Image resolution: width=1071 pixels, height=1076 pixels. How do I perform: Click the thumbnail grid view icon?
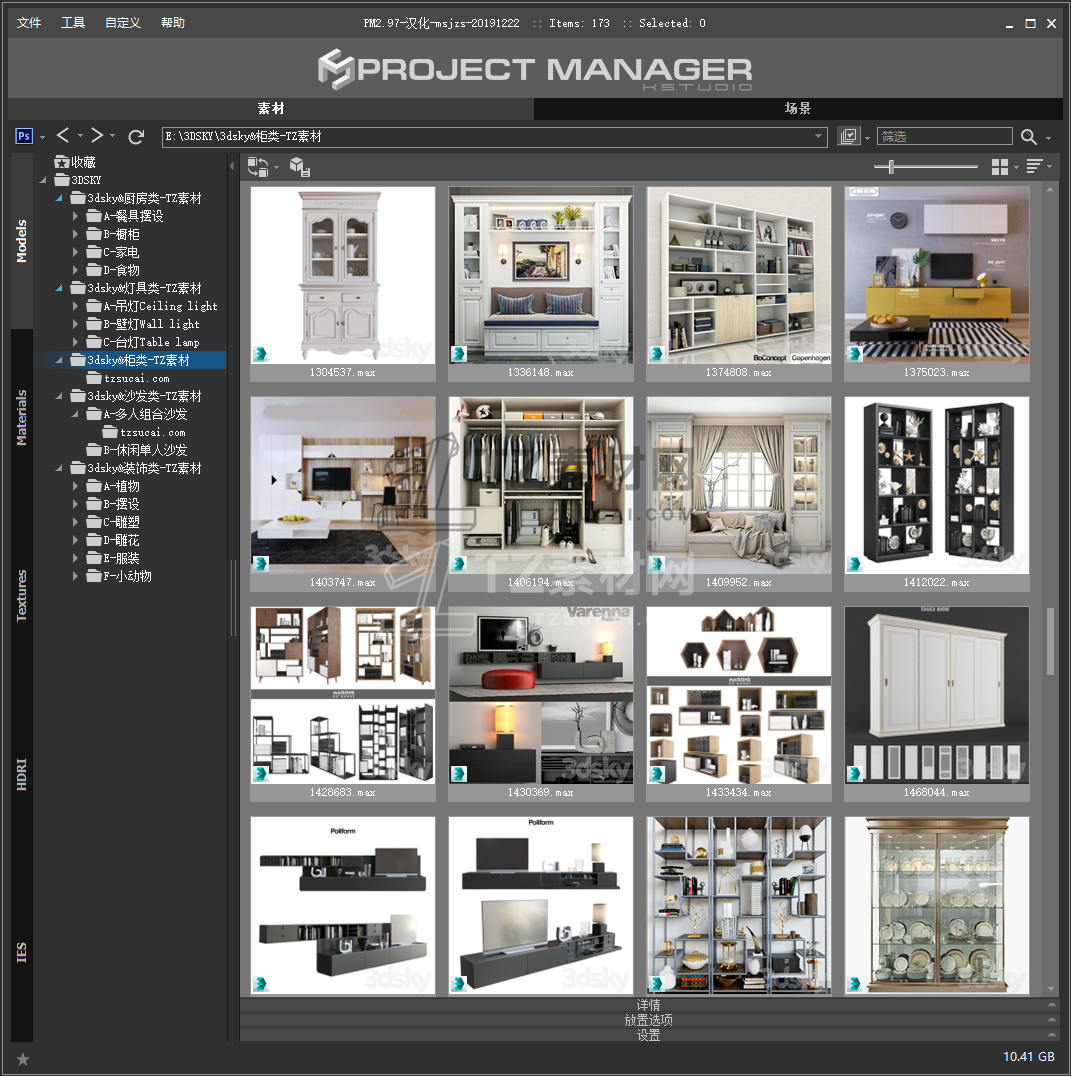(x=999, y=167)
